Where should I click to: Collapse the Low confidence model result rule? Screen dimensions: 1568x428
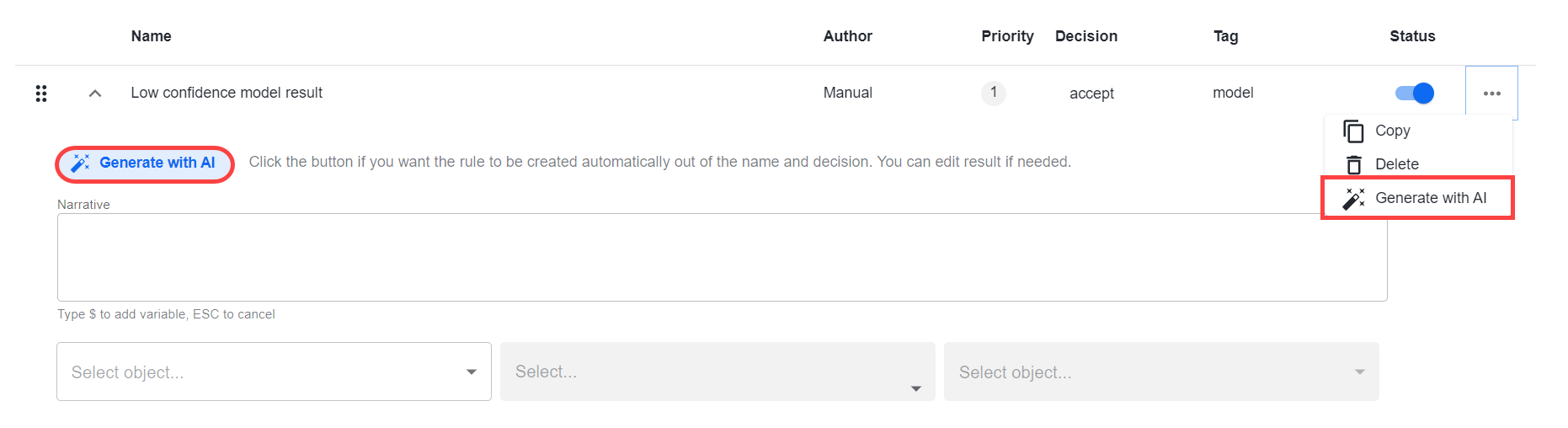click(x=95, y=94)
